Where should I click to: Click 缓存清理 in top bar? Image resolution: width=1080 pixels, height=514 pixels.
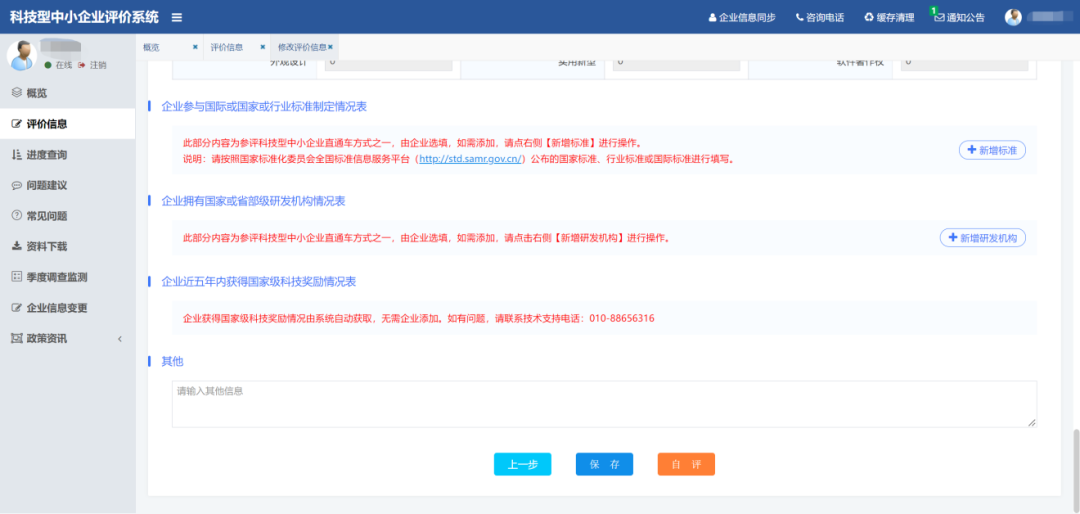pyautogui.click(x=889, y=17)
